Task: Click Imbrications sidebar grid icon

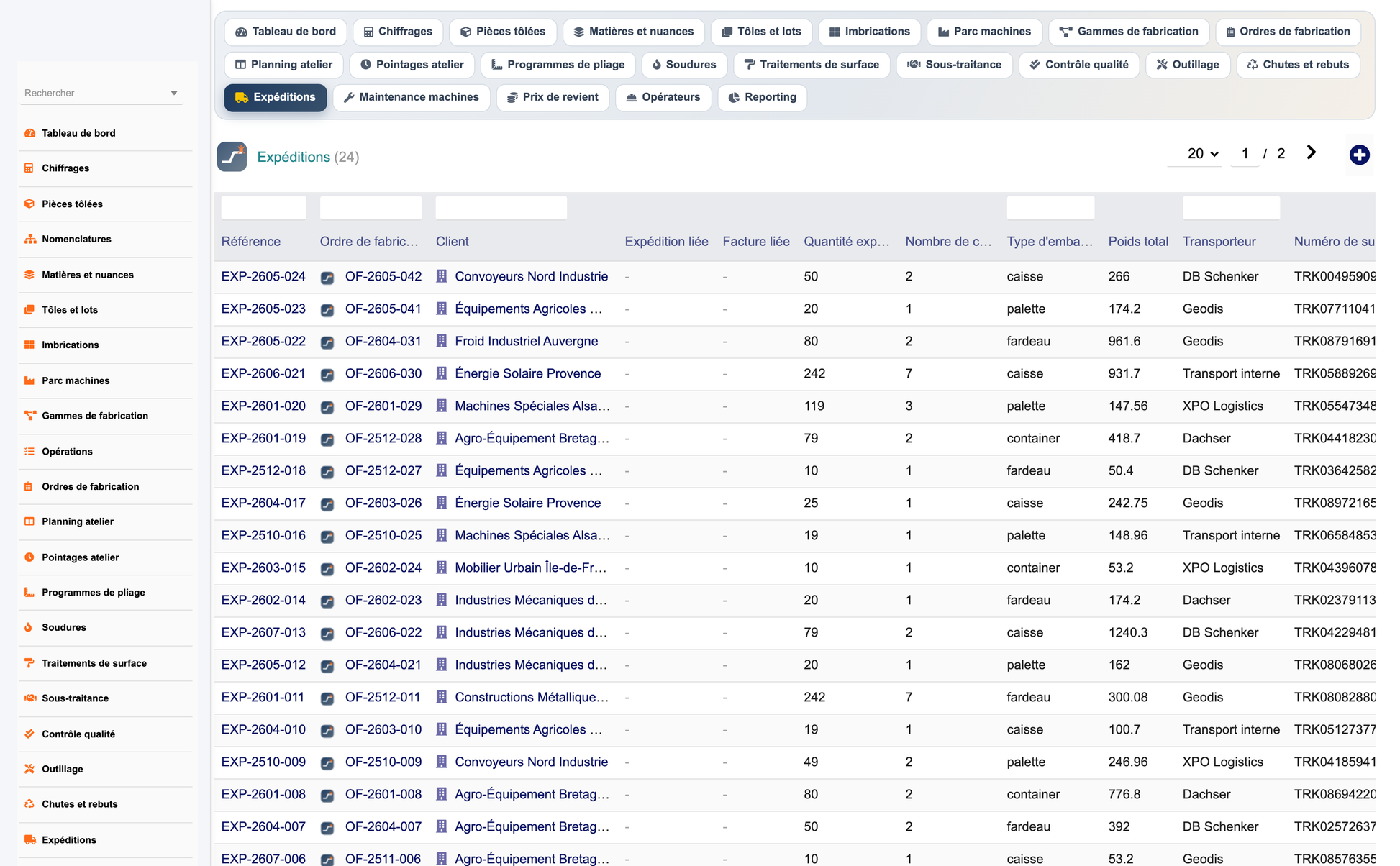Action: click(29, 345)
